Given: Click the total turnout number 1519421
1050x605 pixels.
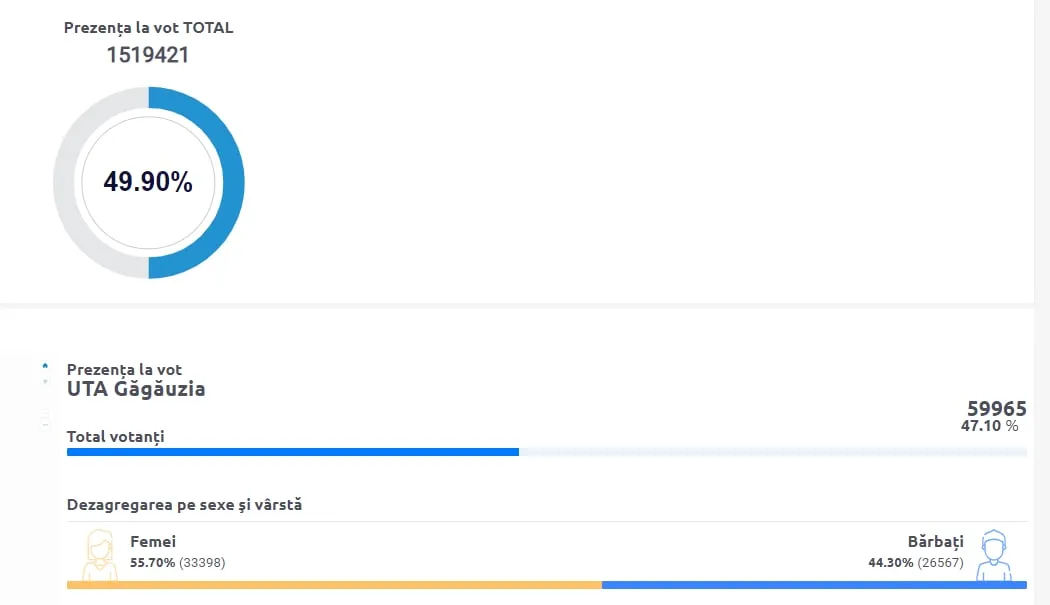Looking at the screenshot, I should point(148,54).
